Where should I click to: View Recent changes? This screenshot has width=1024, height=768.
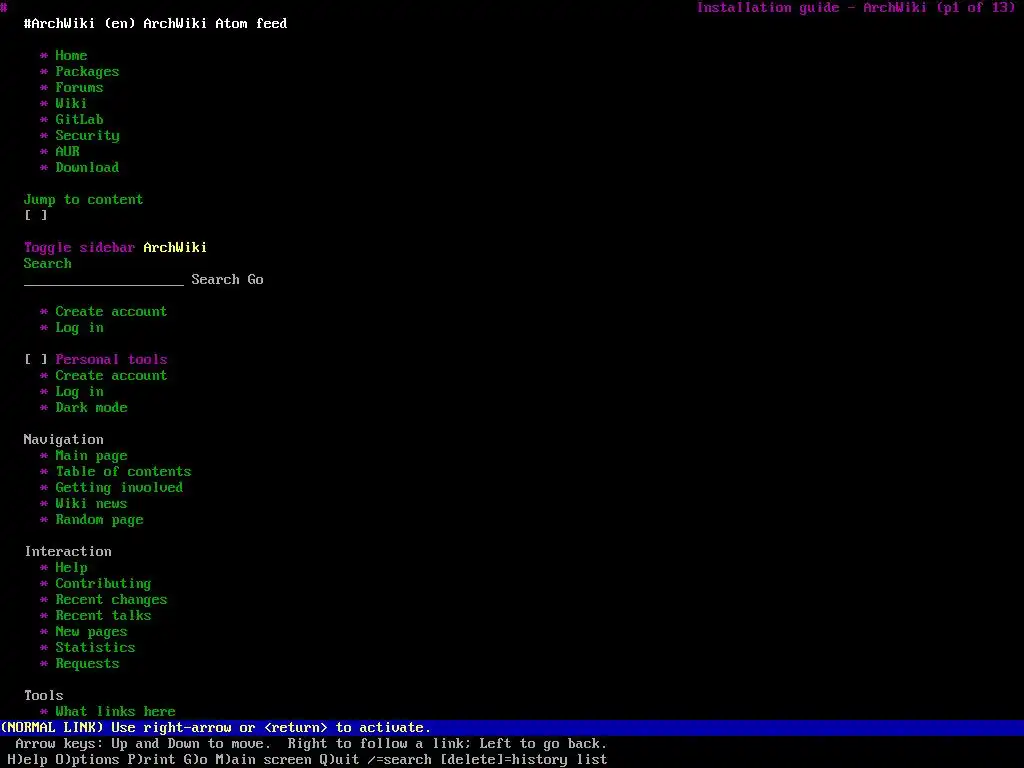click(111, 600)
